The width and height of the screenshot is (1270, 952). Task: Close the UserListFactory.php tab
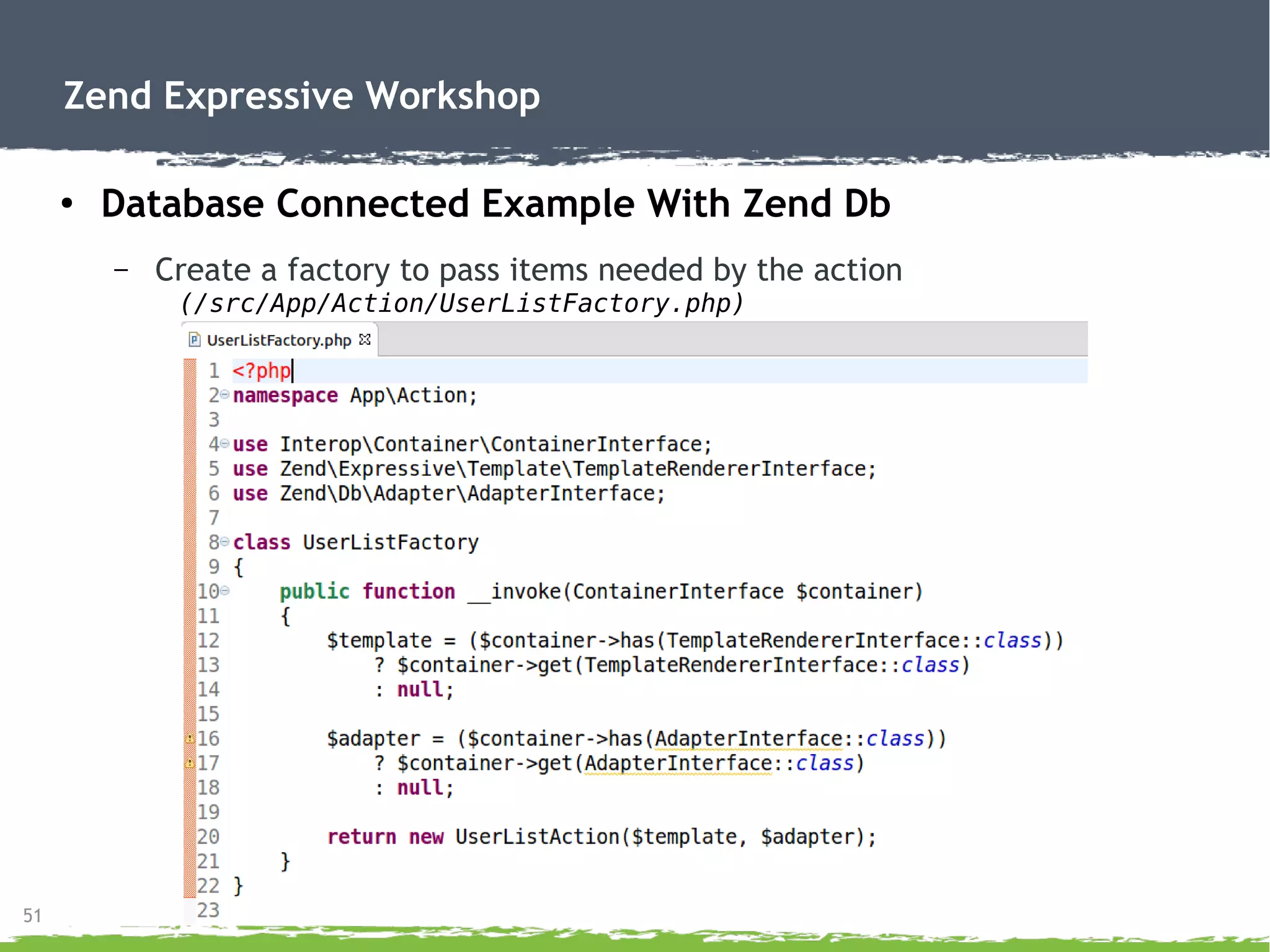pyautogui.click(x=365, y=339)
